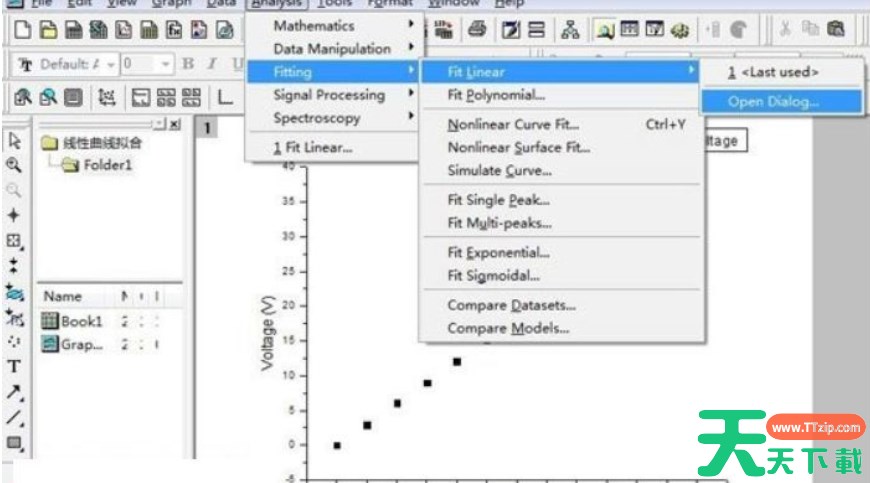Select the Rectangle drawing tool
This screenshot has height=483, width=870.
click(x=14, y=443)
